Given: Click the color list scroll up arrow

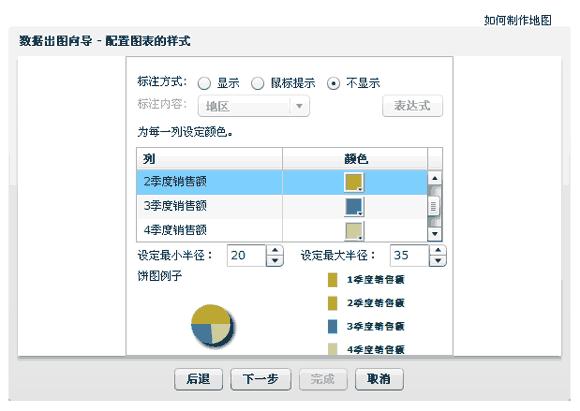Looking at the screenshot, I should (435, 178).
